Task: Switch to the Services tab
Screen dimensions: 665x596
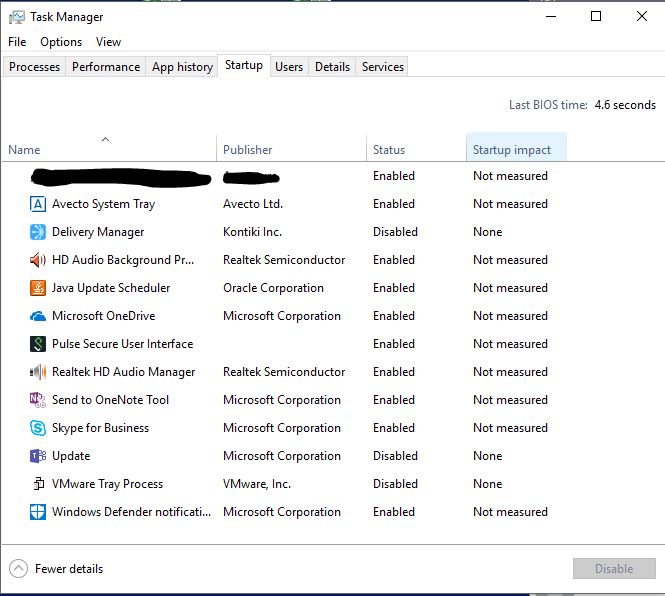Action: click(383, 67)
